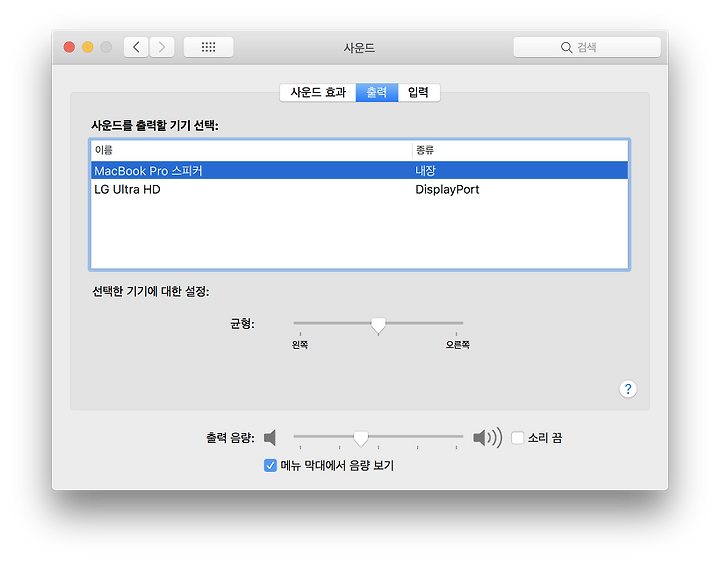Go forward with the right chevron button
The image size is (720, 564).
[x=162, y=47]
